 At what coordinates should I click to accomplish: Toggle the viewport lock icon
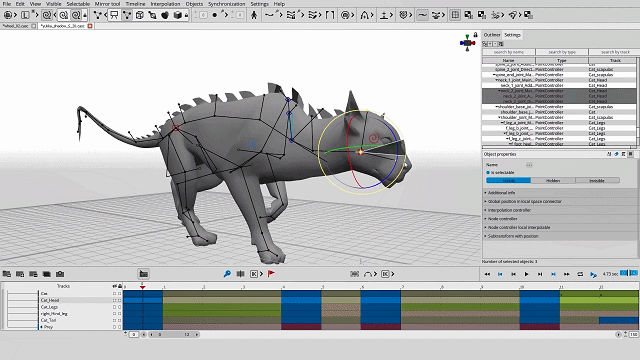(x=476, y=35)
